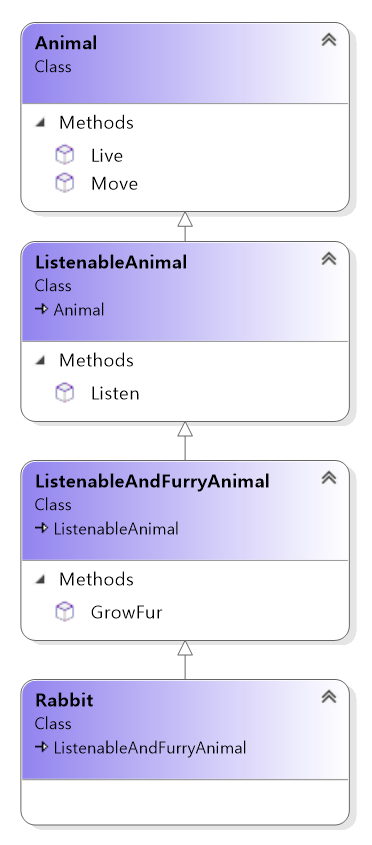Collapse Methods section in ListenableAnimal class

click(x=40, y=361)
